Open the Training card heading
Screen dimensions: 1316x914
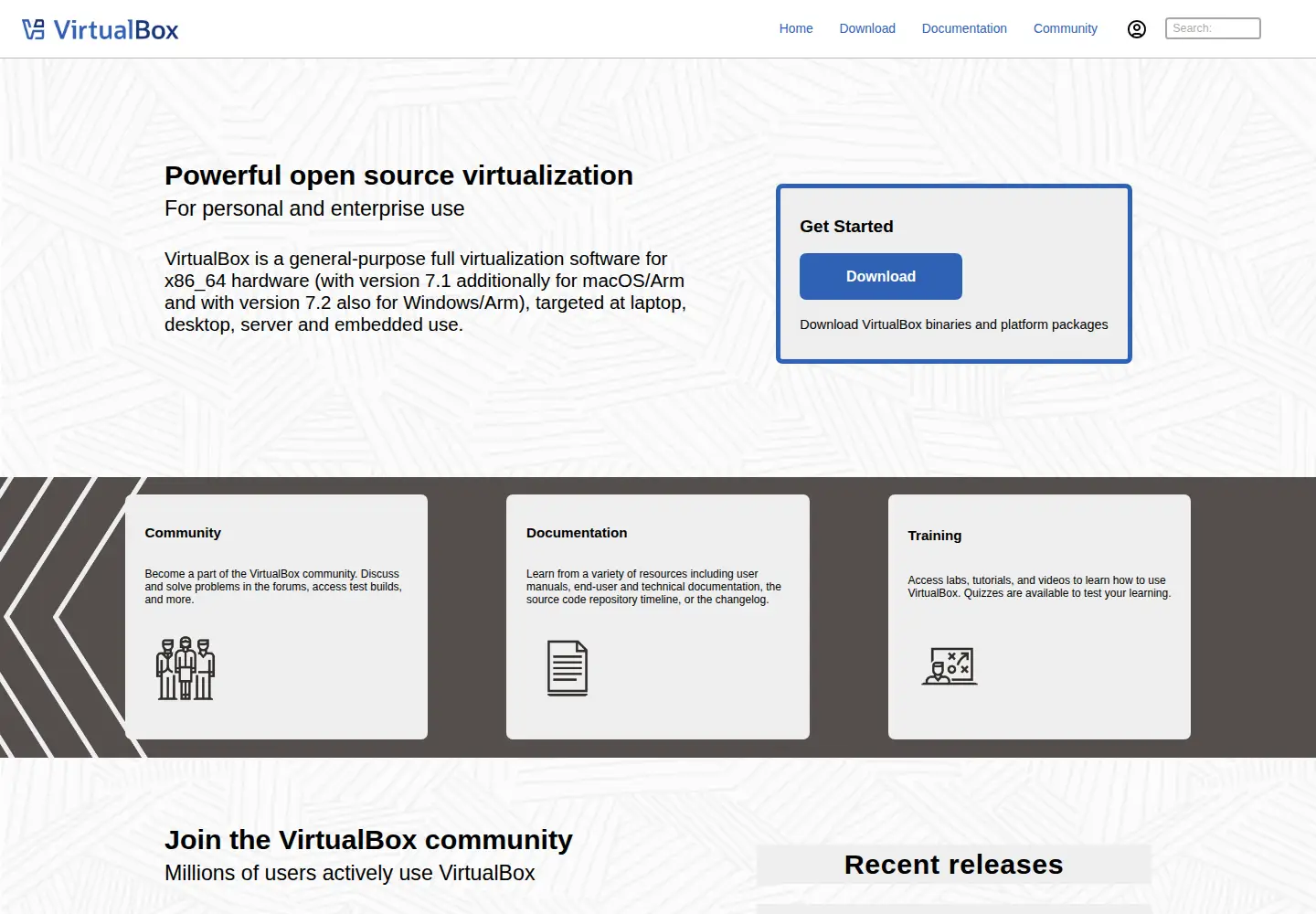[934, 536]
